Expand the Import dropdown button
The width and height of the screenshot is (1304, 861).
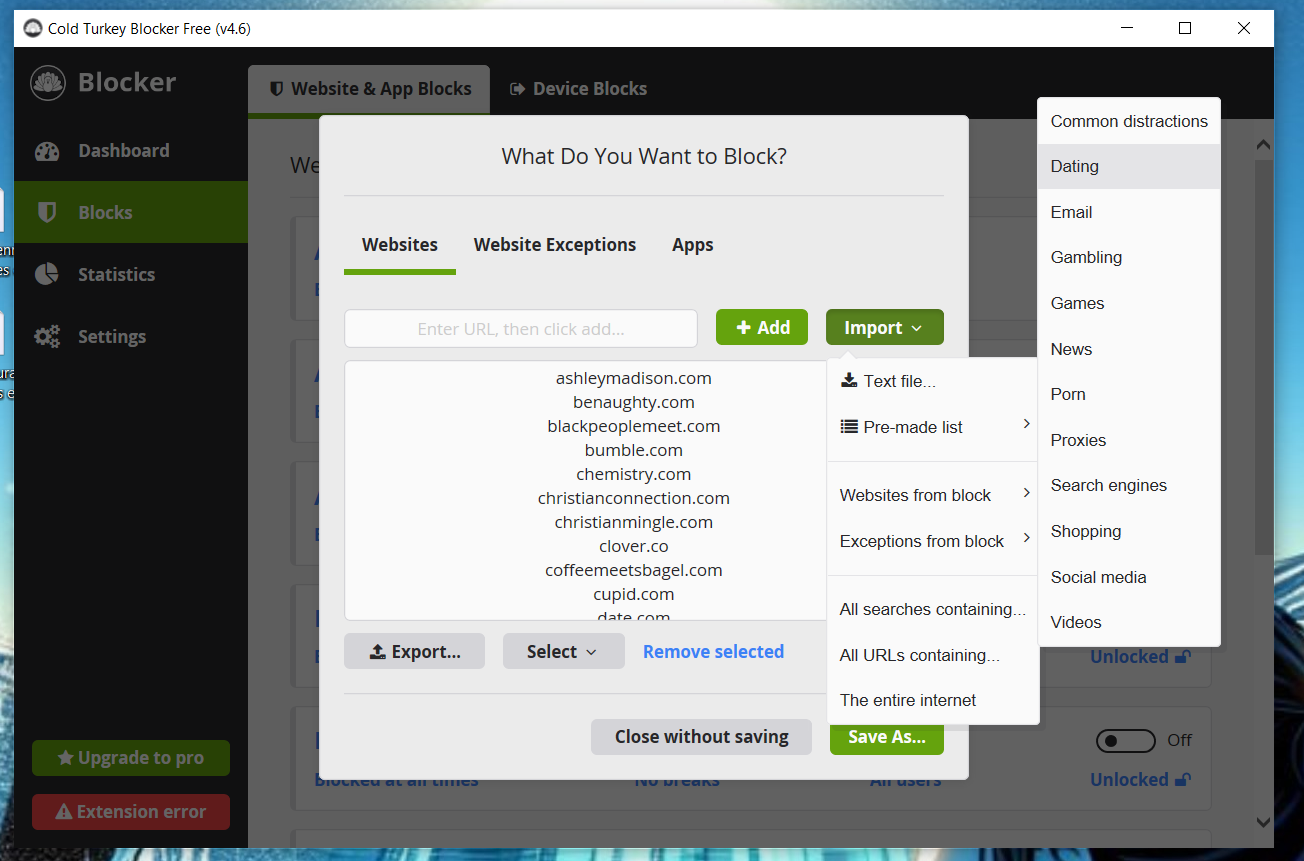(885, 327)
